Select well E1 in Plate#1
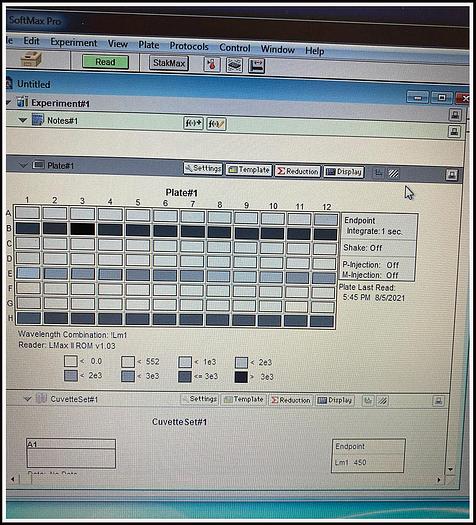 point(28,273)
